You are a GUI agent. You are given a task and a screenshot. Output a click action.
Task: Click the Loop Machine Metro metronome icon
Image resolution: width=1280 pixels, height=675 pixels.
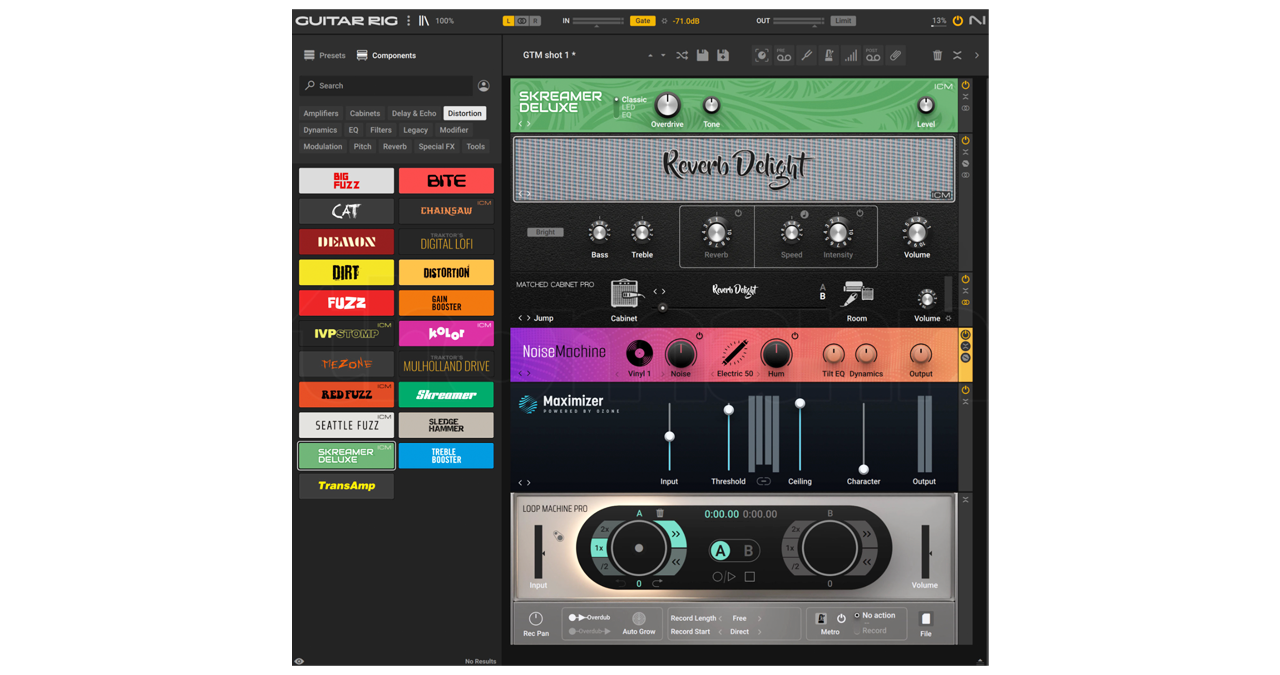821,619
